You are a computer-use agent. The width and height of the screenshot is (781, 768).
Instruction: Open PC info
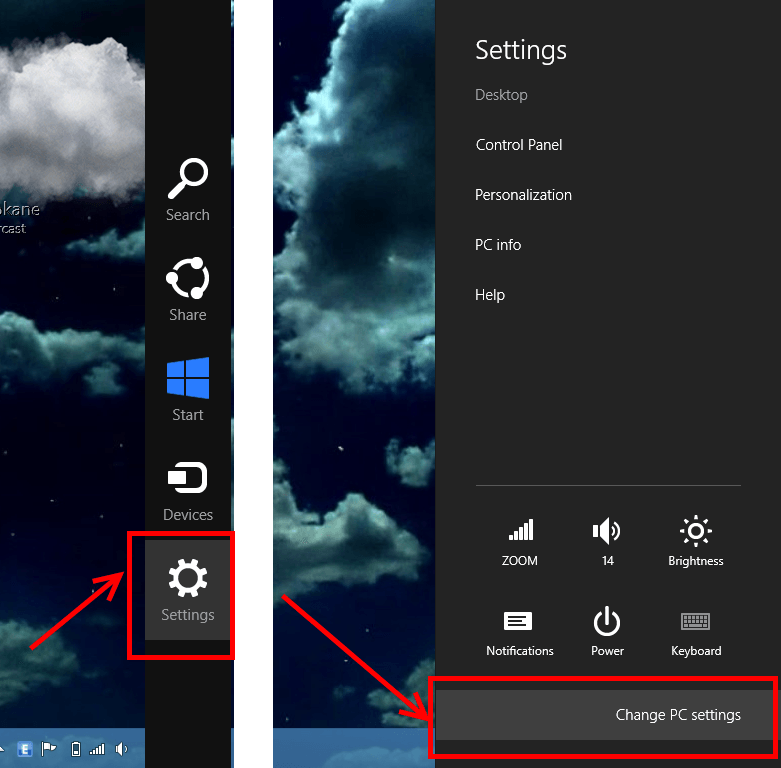[498, 245]
